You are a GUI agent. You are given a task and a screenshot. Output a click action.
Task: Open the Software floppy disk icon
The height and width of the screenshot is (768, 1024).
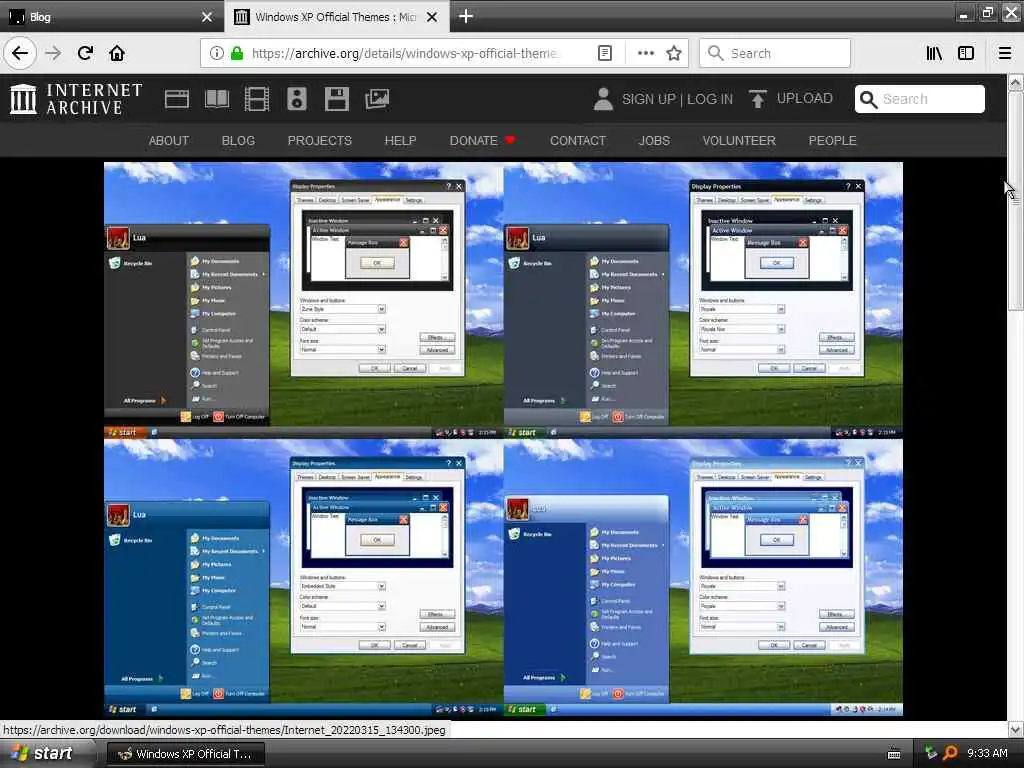(337, 99)
